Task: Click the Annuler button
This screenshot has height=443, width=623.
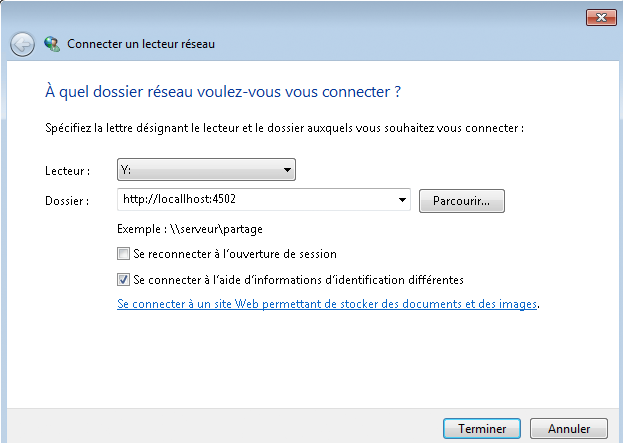Action: pyautogui.click(x=569, y=429)
